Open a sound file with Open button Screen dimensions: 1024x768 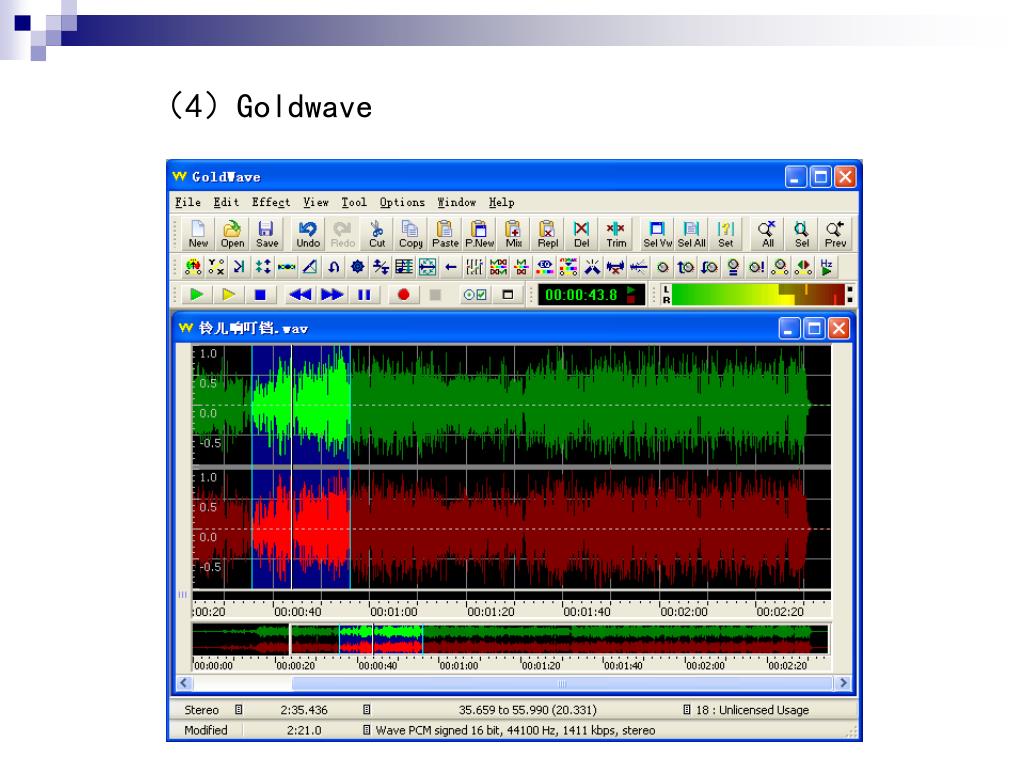(232, 234)
